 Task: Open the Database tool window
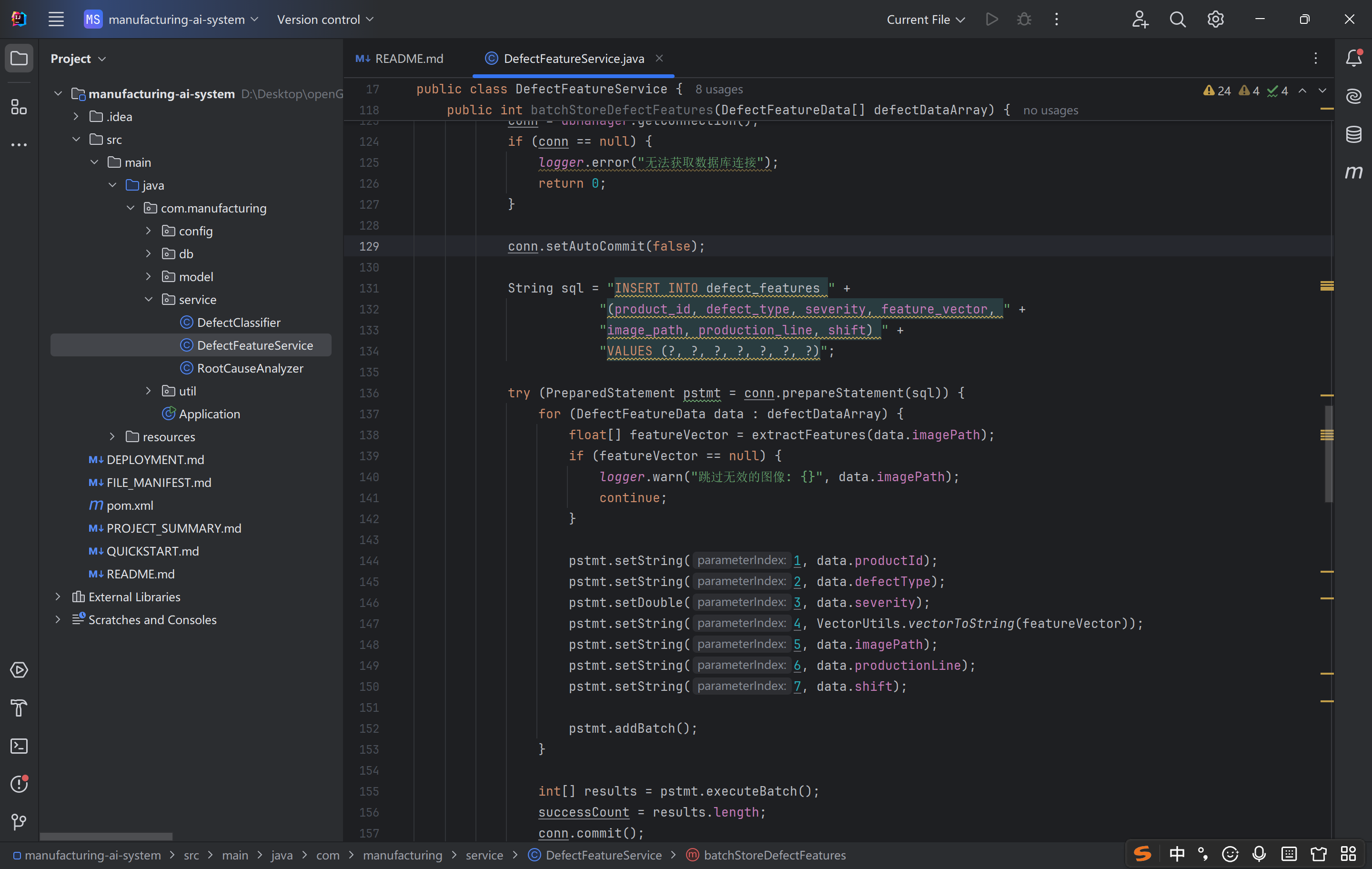click(x=1354, y=134)
